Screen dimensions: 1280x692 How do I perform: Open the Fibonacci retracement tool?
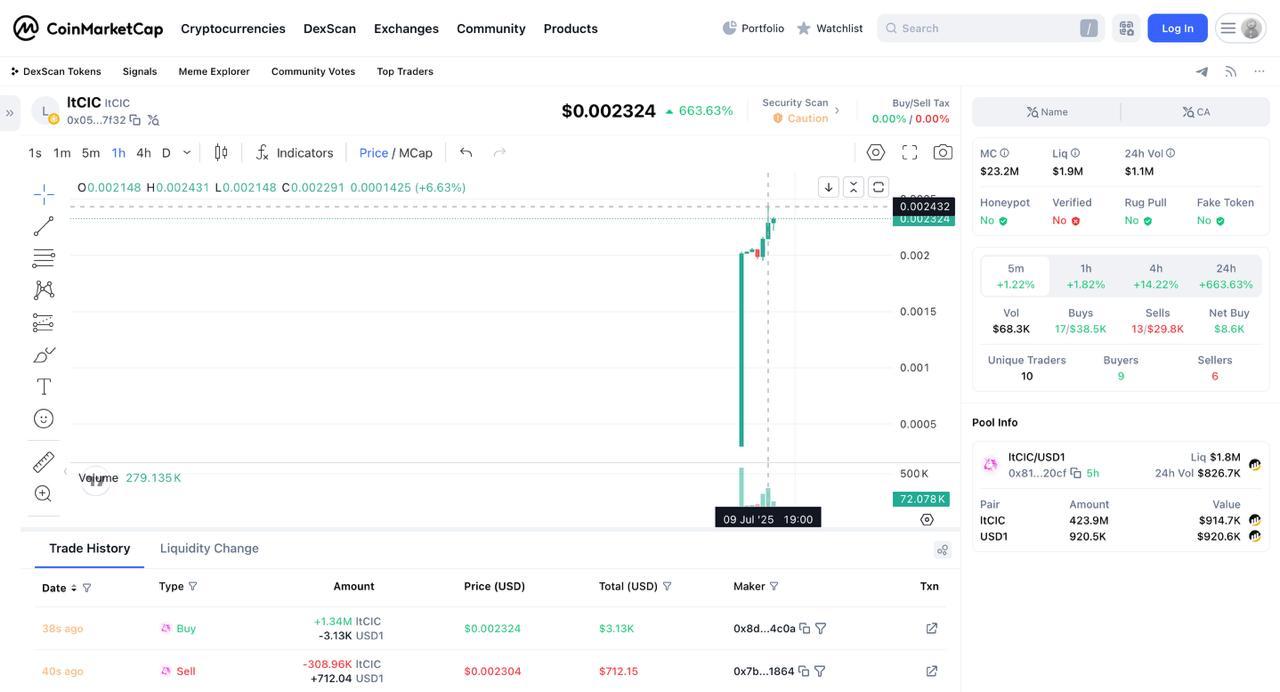[44, 258]
